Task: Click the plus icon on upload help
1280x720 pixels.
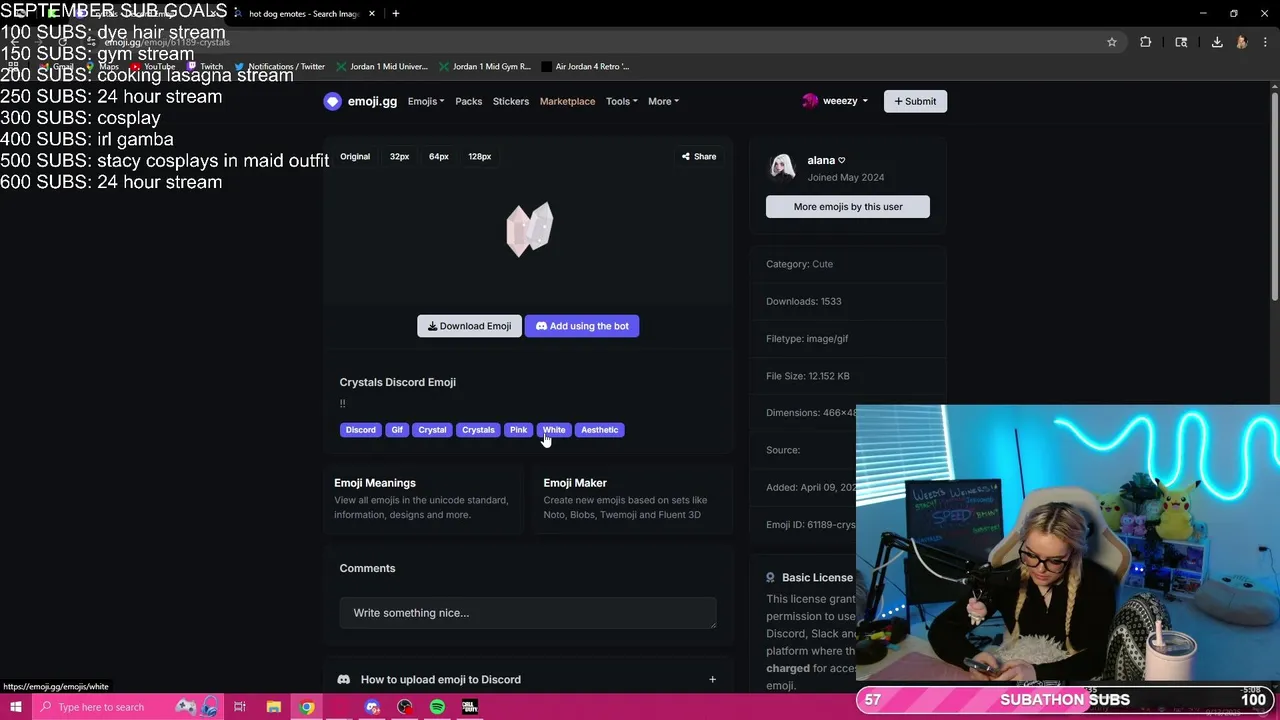Action: 712,680
